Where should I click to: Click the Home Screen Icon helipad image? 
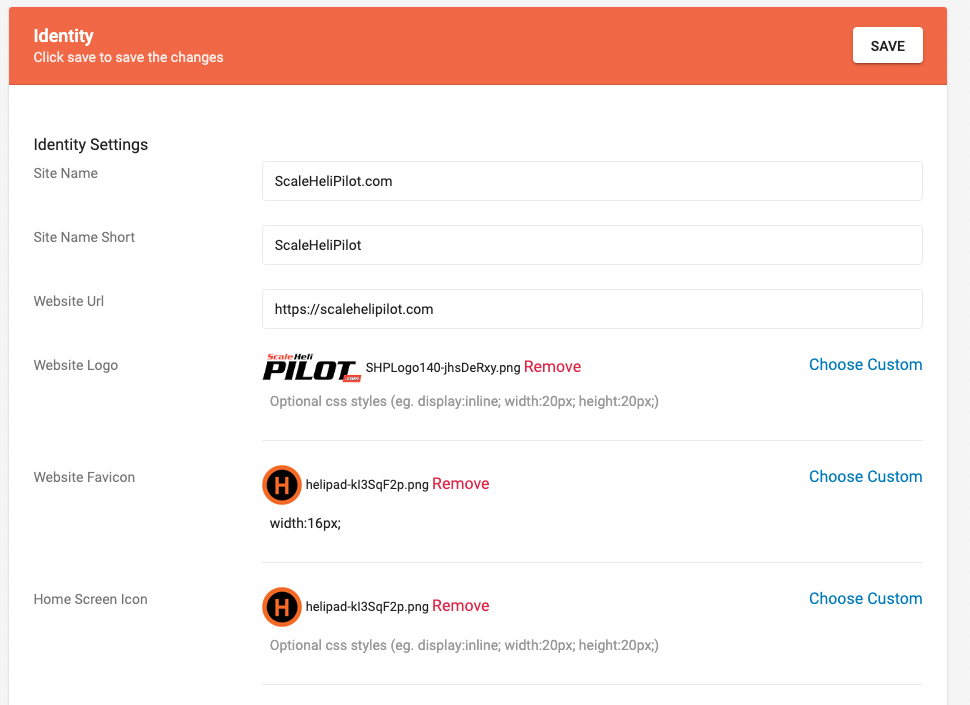281,607
